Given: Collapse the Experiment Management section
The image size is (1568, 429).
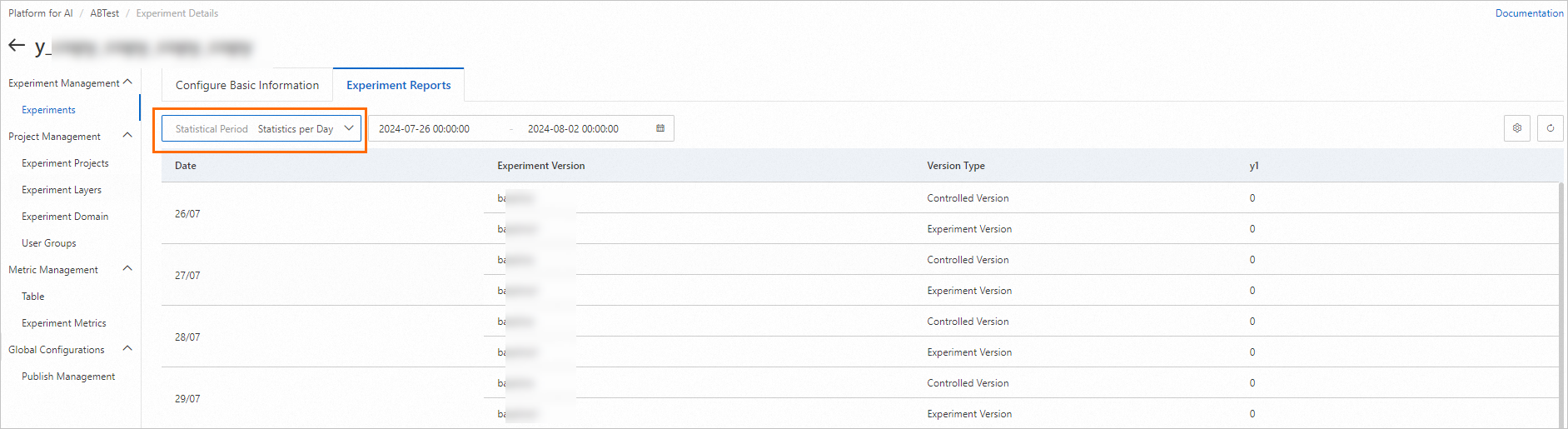Looking at the screenshot, I should point(127,82).
